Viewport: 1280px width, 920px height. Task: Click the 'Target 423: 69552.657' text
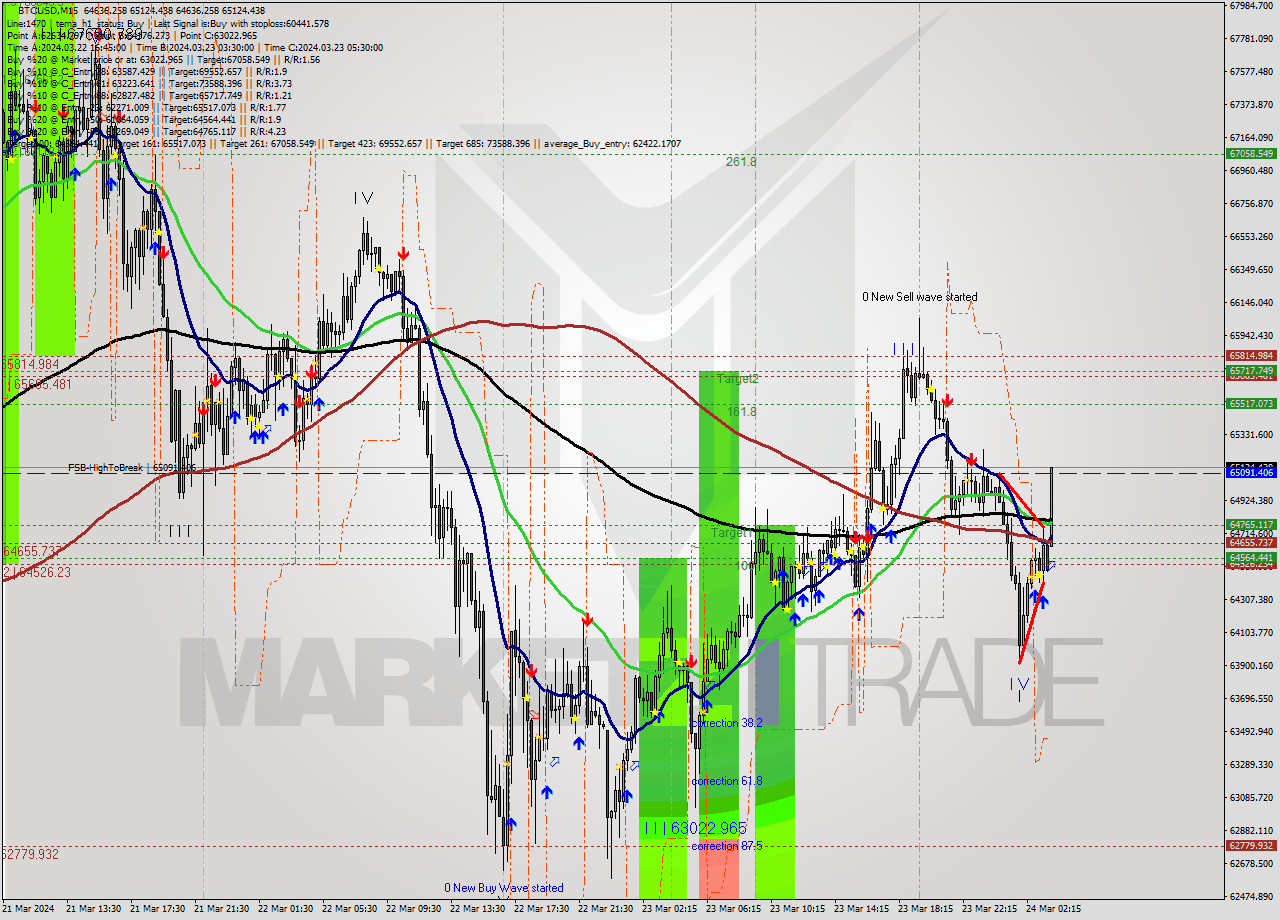coord(375,144)
